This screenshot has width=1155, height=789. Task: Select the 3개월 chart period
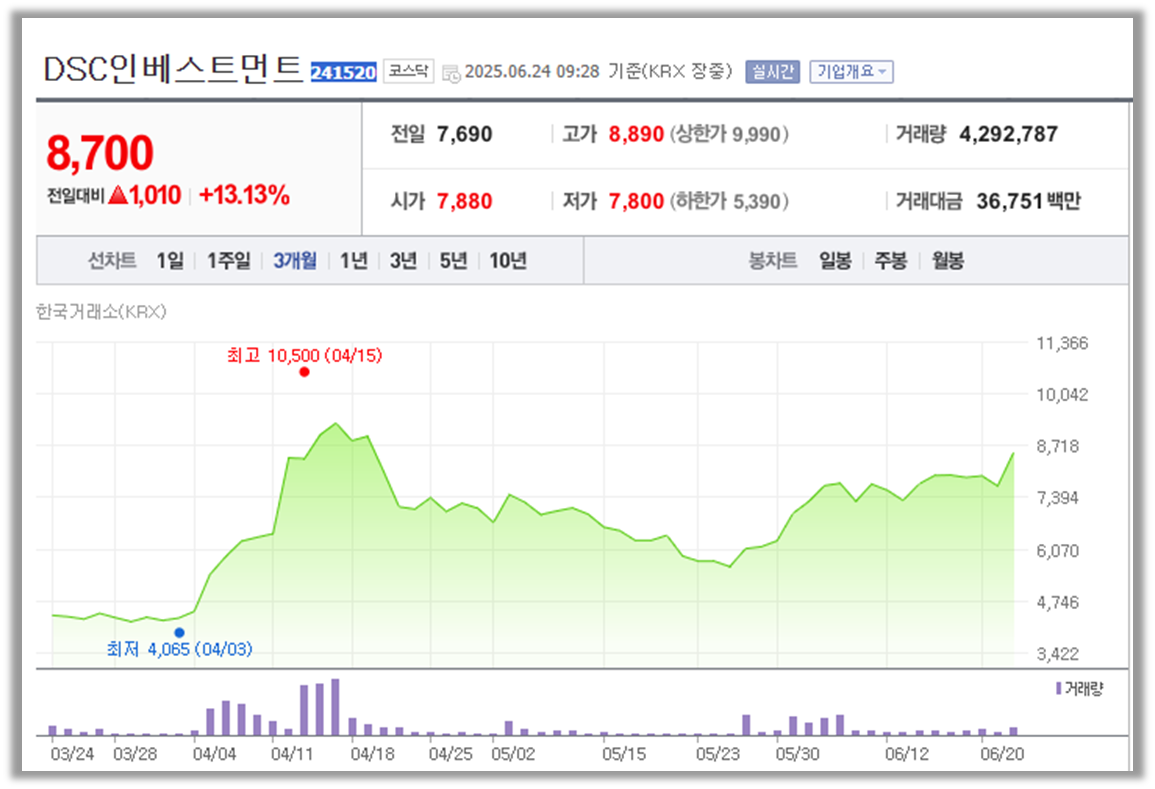point(295,261)
